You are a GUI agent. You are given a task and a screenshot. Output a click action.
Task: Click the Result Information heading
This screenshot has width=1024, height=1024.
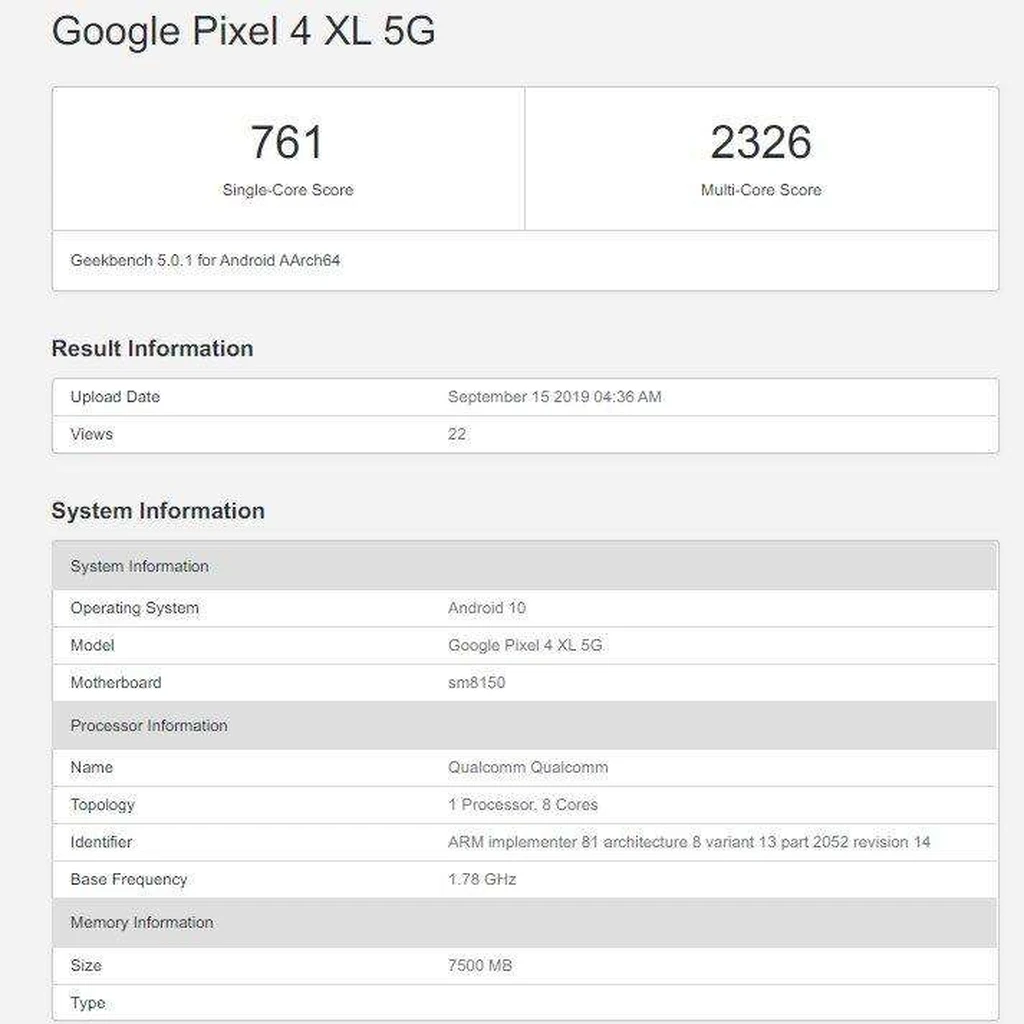point(152,348)
